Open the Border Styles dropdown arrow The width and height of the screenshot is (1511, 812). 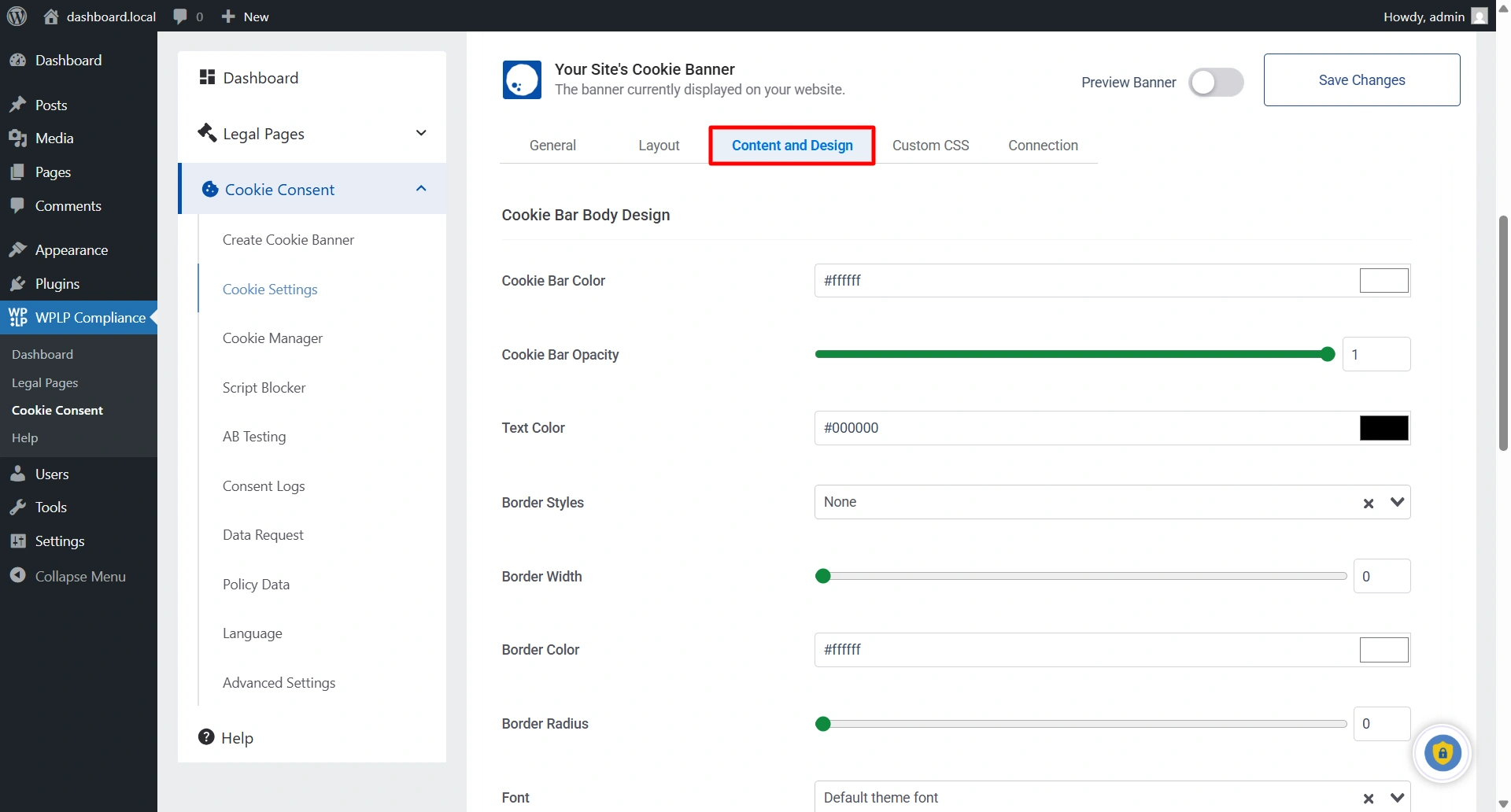1397,503
